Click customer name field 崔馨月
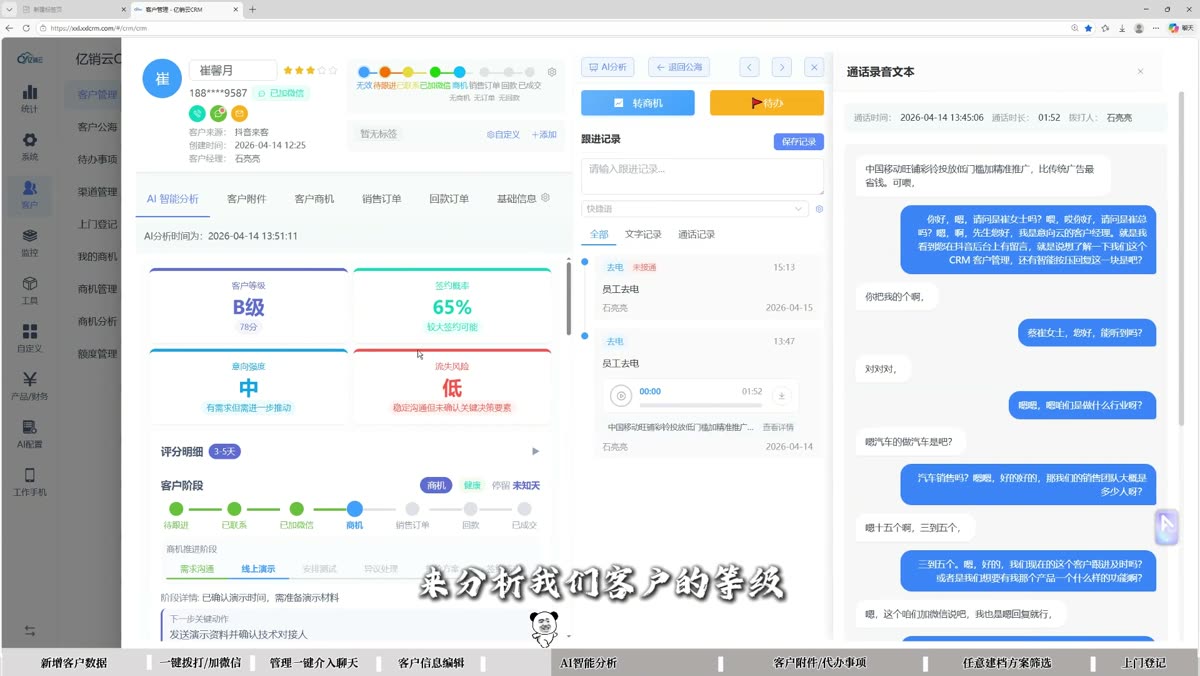Screen dimensions: 1200x676 pyautogui.click(x=232, y=70)
